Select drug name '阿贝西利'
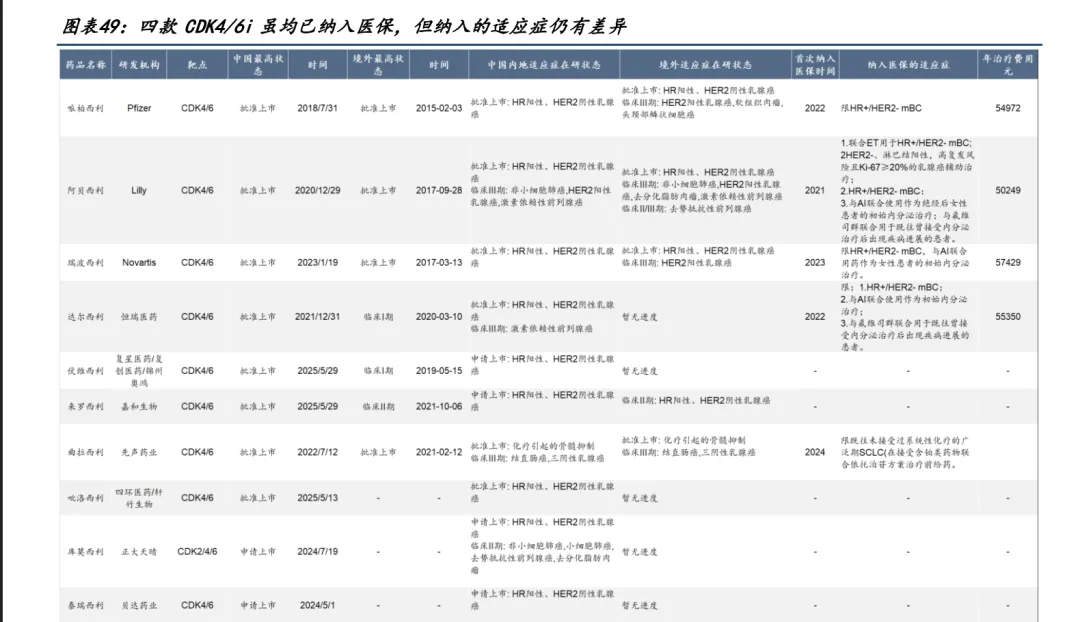 point(85,190)
